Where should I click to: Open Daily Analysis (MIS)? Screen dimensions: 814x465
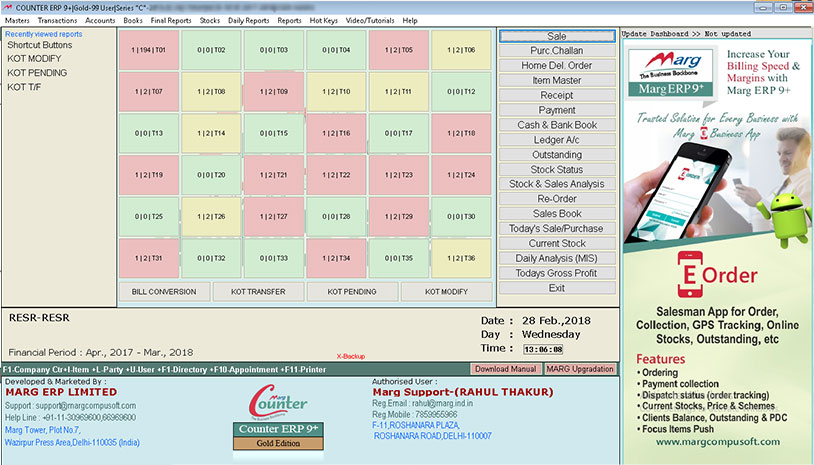[557, 258]
